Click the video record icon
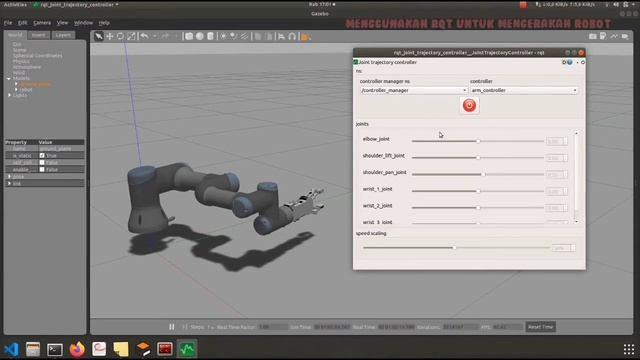640x360 pixels. (x=625, y=36)
